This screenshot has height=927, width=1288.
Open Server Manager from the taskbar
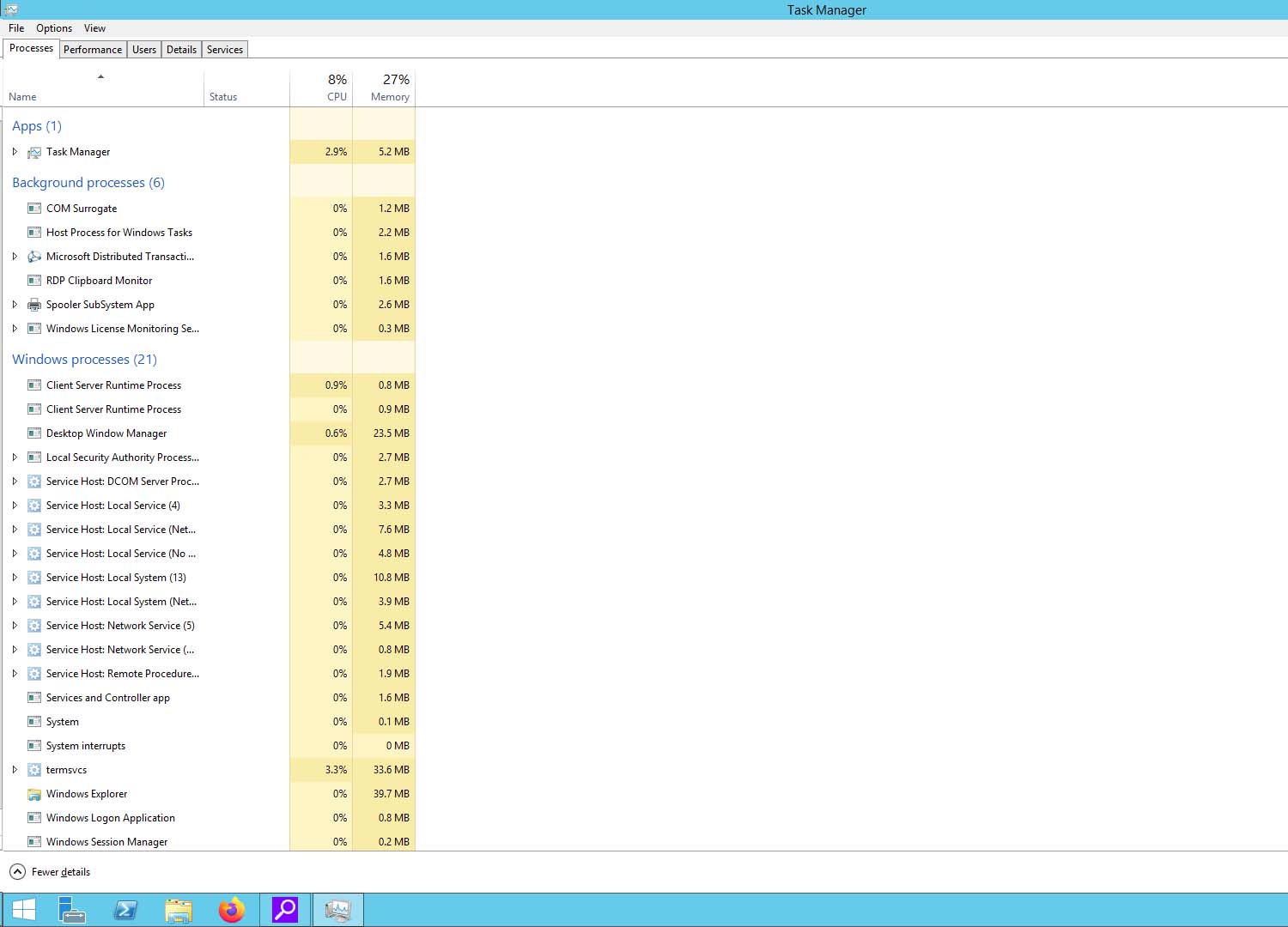72,910
